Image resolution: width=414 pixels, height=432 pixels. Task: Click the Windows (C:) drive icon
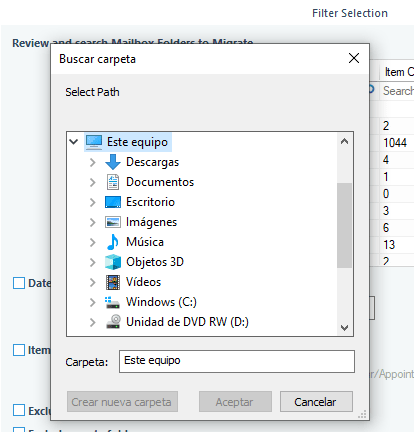point(113,302)
